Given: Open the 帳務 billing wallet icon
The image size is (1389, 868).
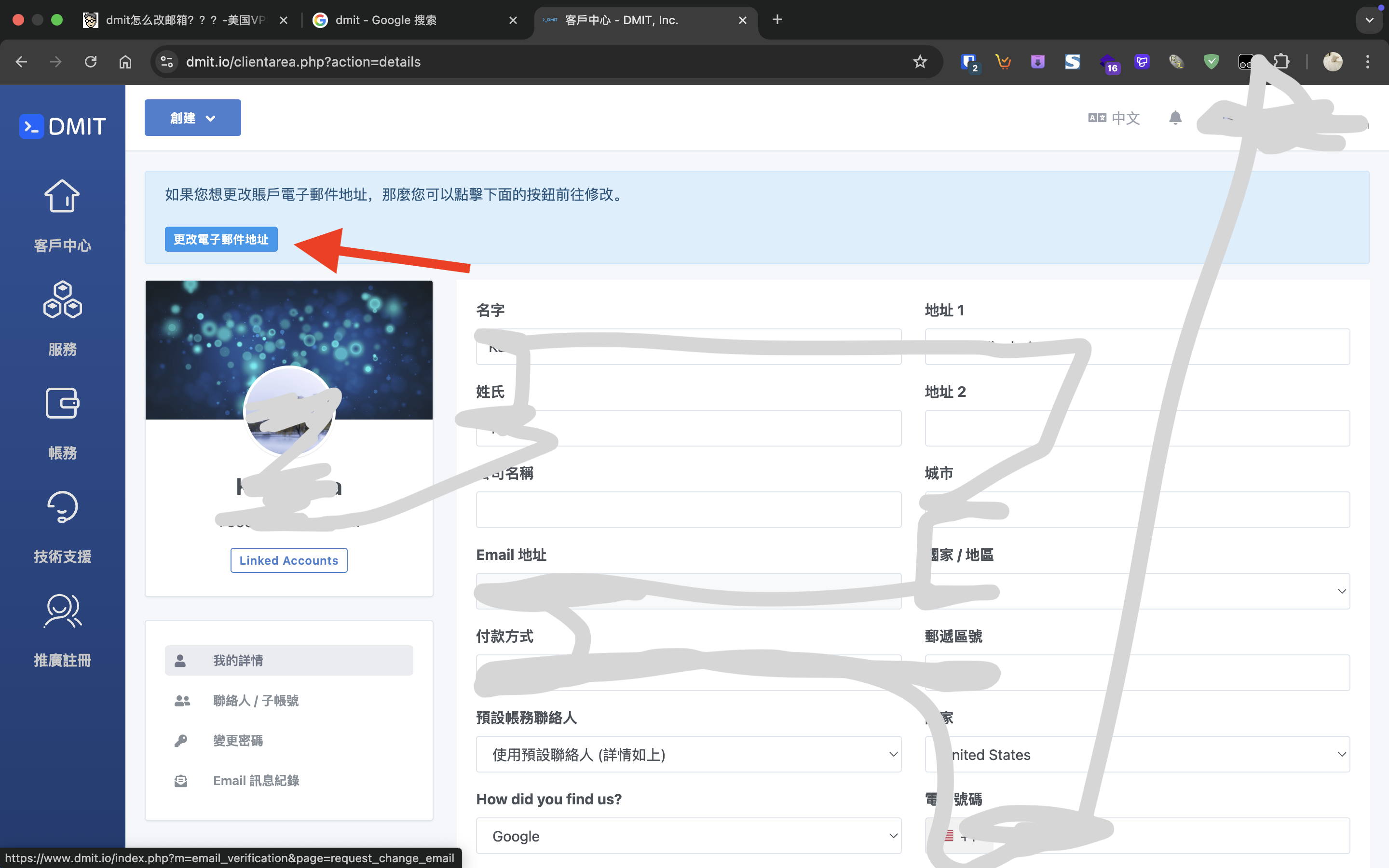Looking at the screenshot, I should (x=62, y=404).
